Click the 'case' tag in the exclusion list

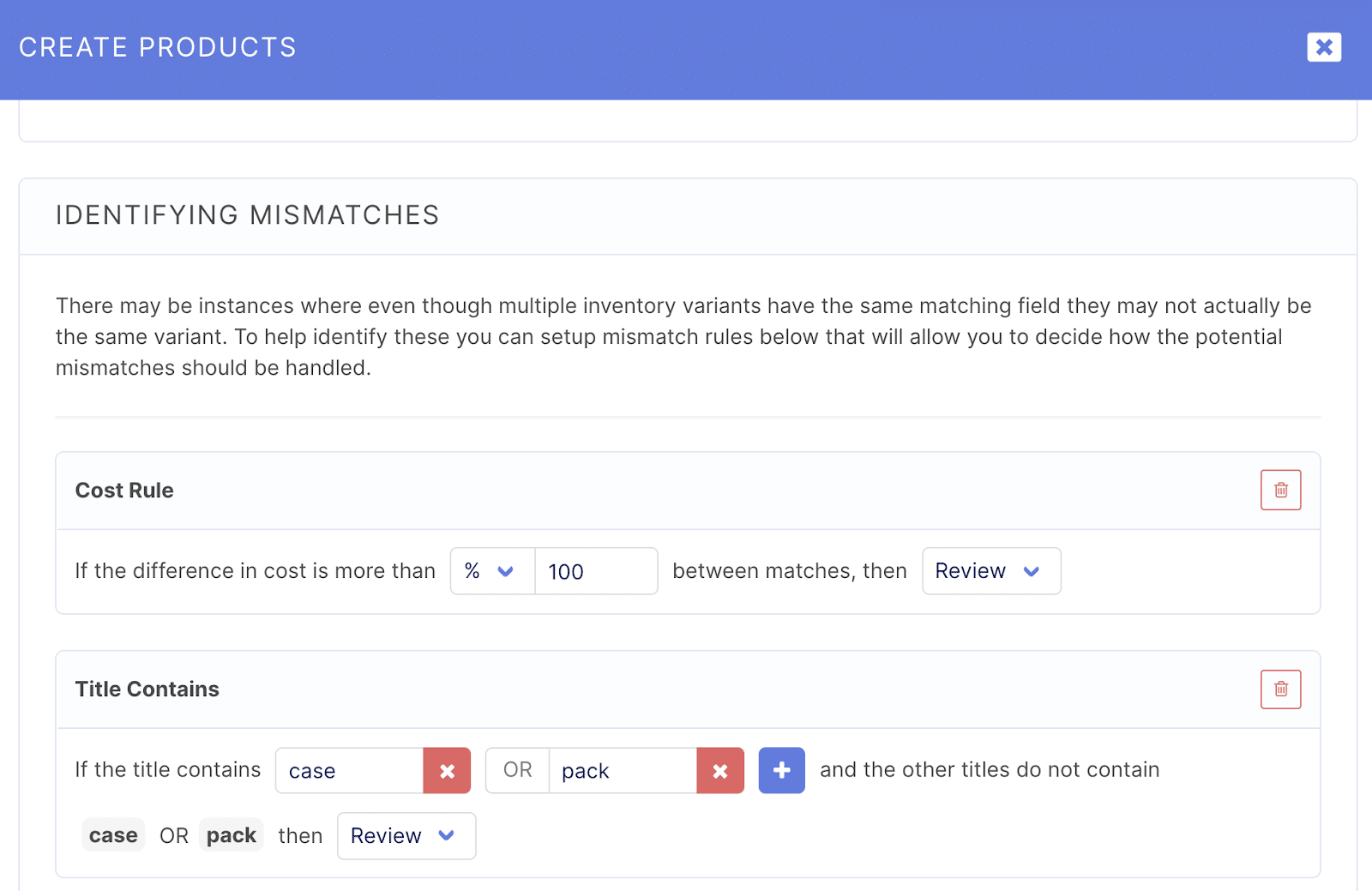(x=113, y=835)
